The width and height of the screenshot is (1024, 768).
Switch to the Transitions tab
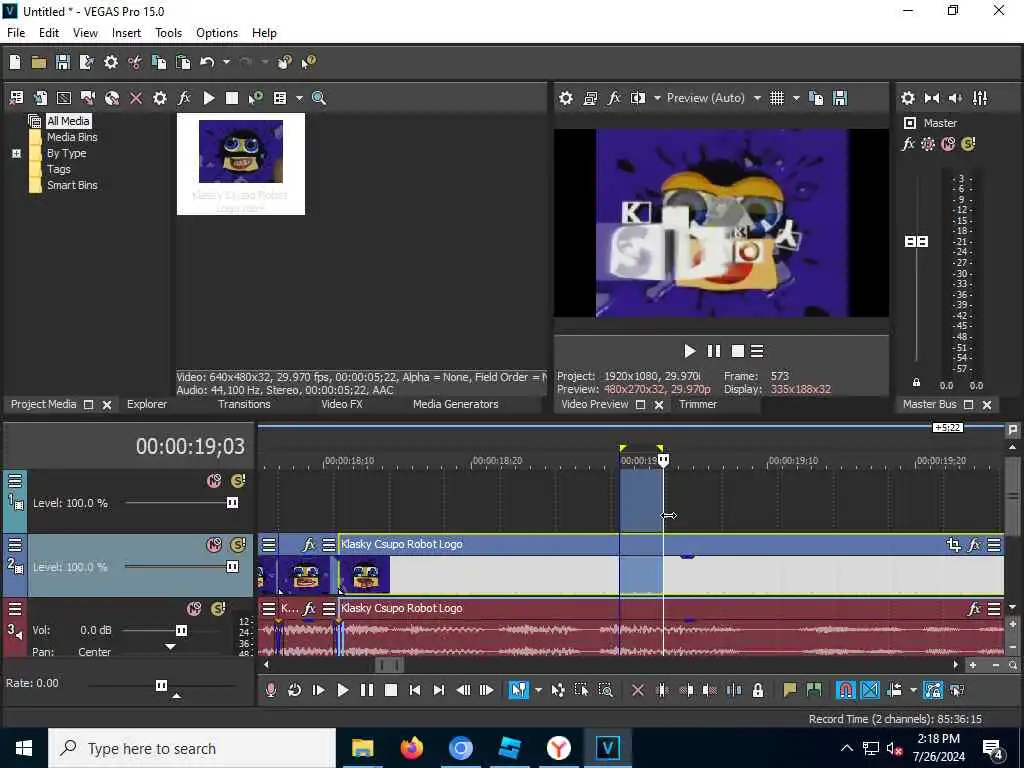pos(244,404)
